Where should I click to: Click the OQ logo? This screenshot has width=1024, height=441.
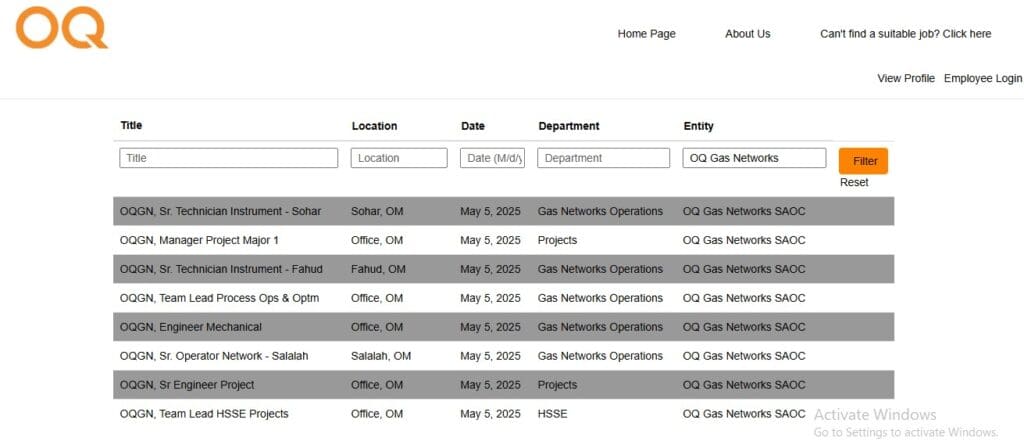[62, 27]
